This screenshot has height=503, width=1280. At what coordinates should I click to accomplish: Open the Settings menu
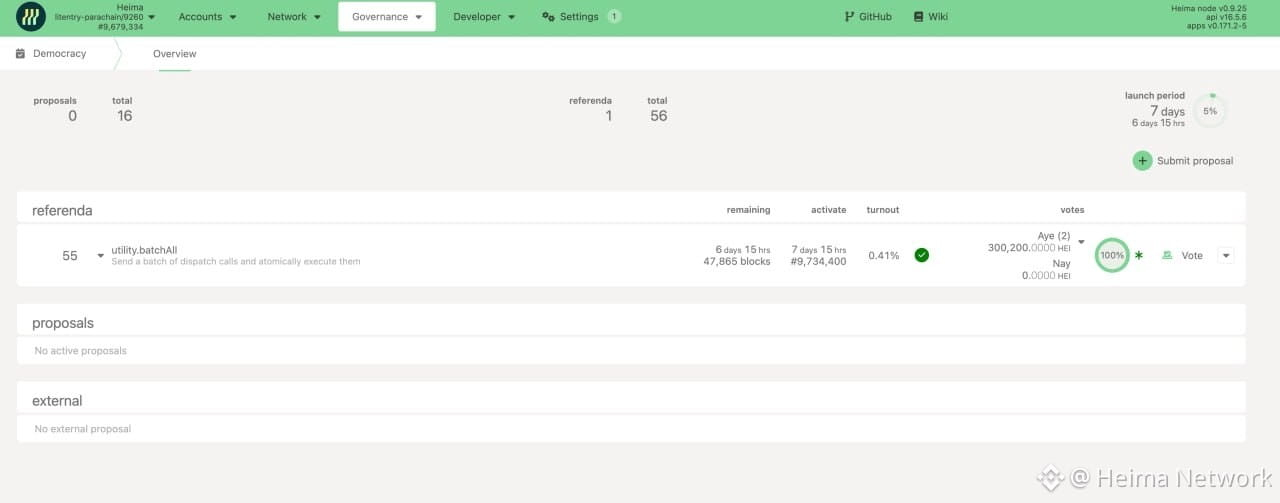(581, 17)
